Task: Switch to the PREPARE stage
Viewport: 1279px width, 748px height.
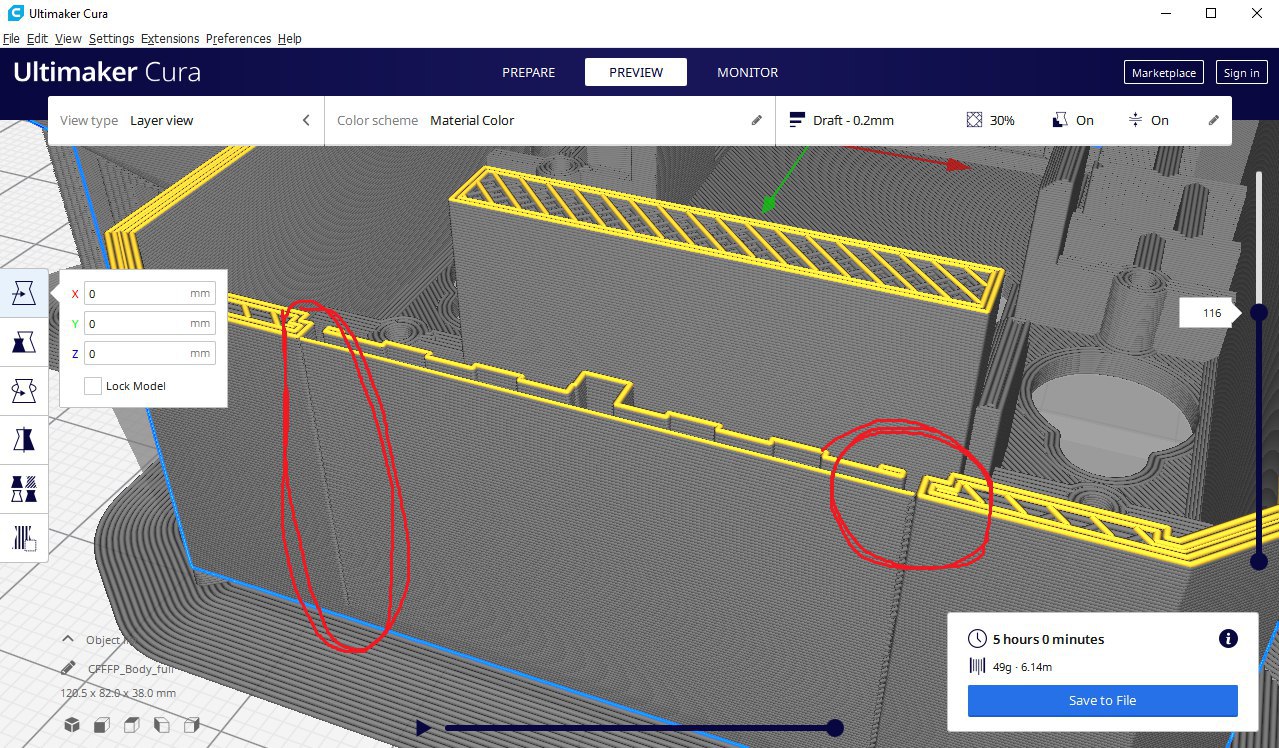Action: point(528,72)
